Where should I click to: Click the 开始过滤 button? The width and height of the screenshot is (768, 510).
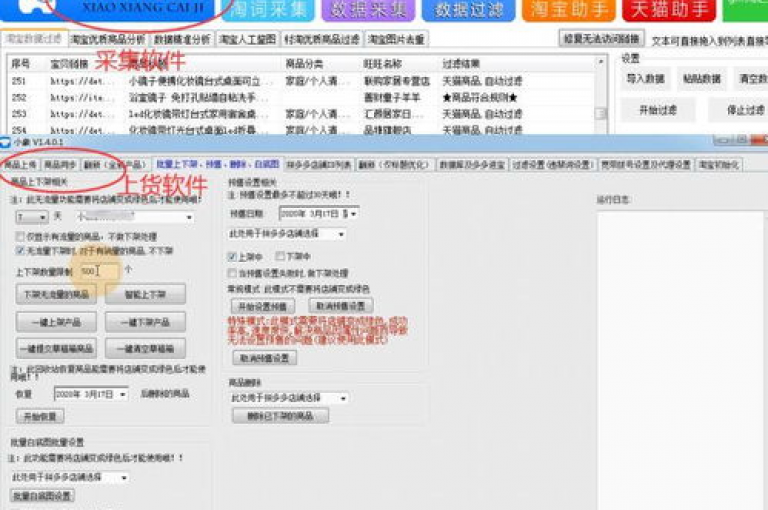658,110
